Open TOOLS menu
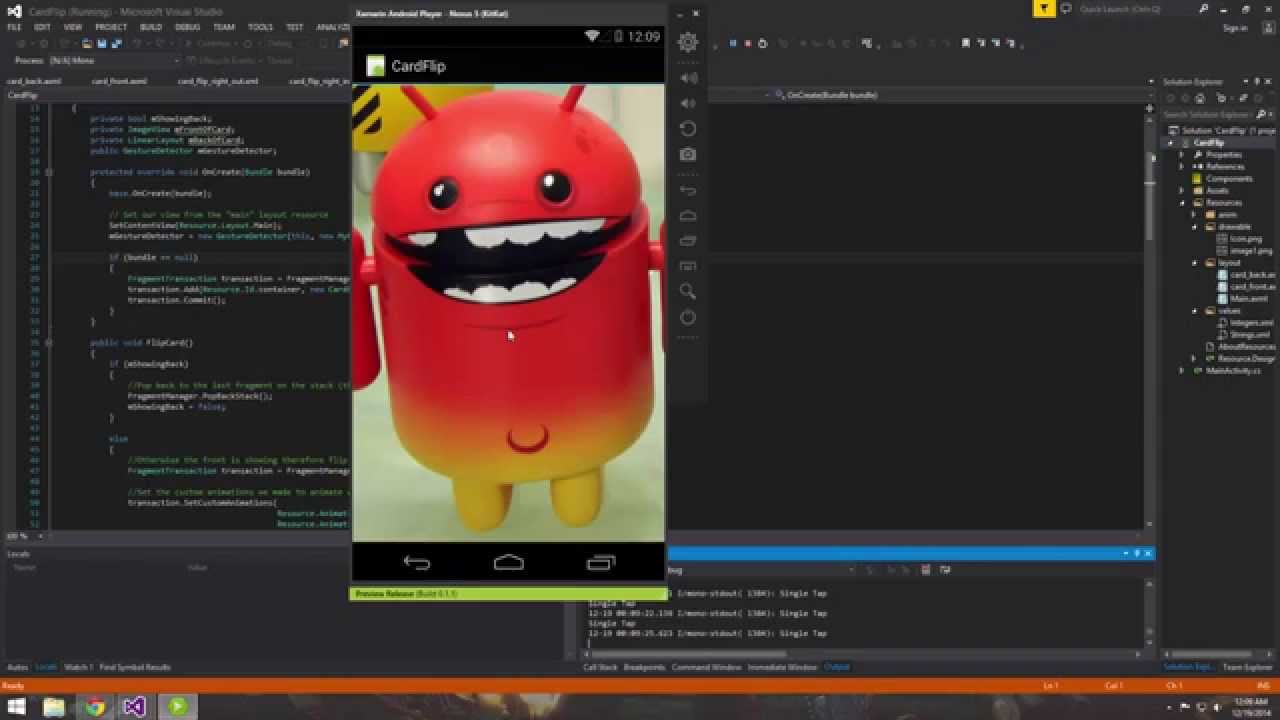Screen dimensions: 1280x720 point(260,27)
